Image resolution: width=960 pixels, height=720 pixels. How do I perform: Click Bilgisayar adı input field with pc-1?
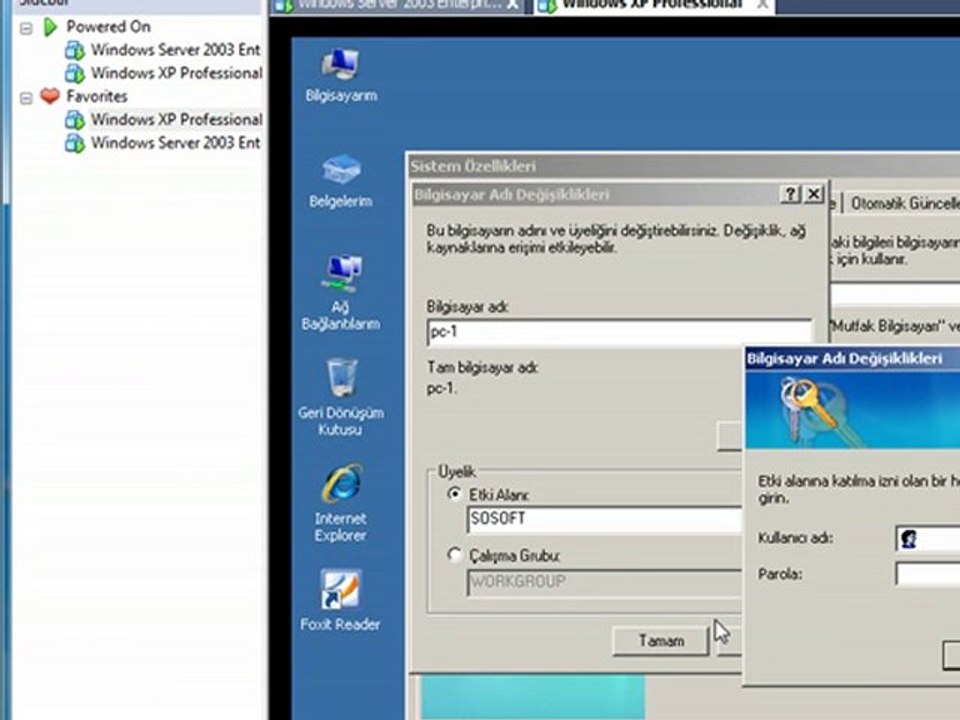[x=619, y=332]
